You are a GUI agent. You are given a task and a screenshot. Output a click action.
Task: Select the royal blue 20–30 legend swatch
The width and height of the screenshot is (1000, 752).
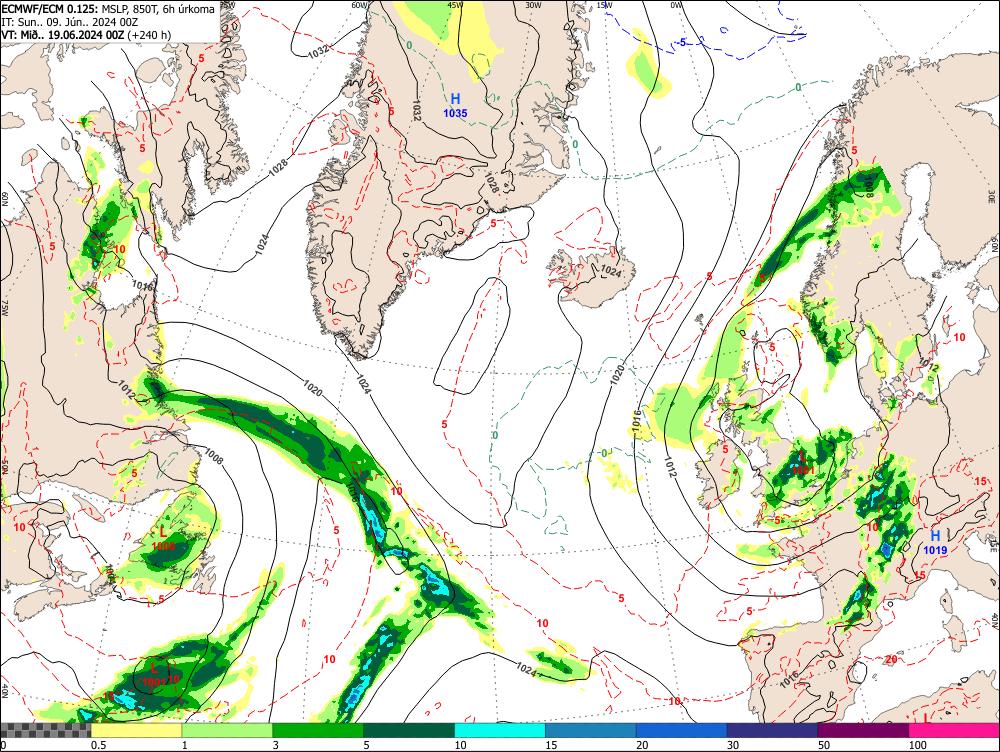[x=682, y=730]
